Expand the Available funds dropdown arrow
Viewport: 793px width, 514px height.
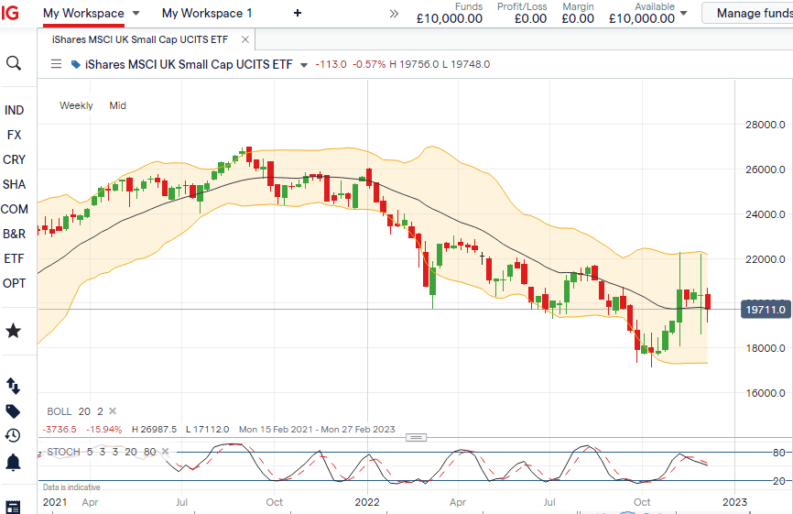pos(684,13)
